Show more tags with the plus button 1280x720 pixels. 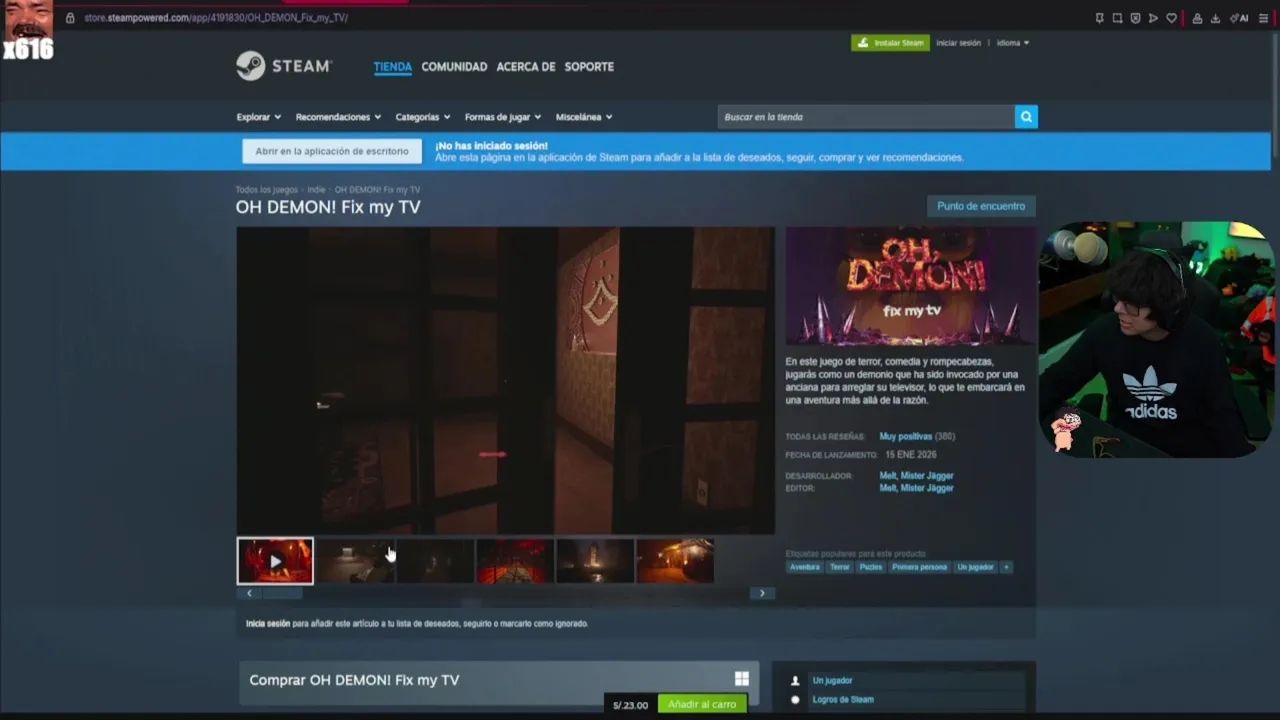pos(1006,567)
